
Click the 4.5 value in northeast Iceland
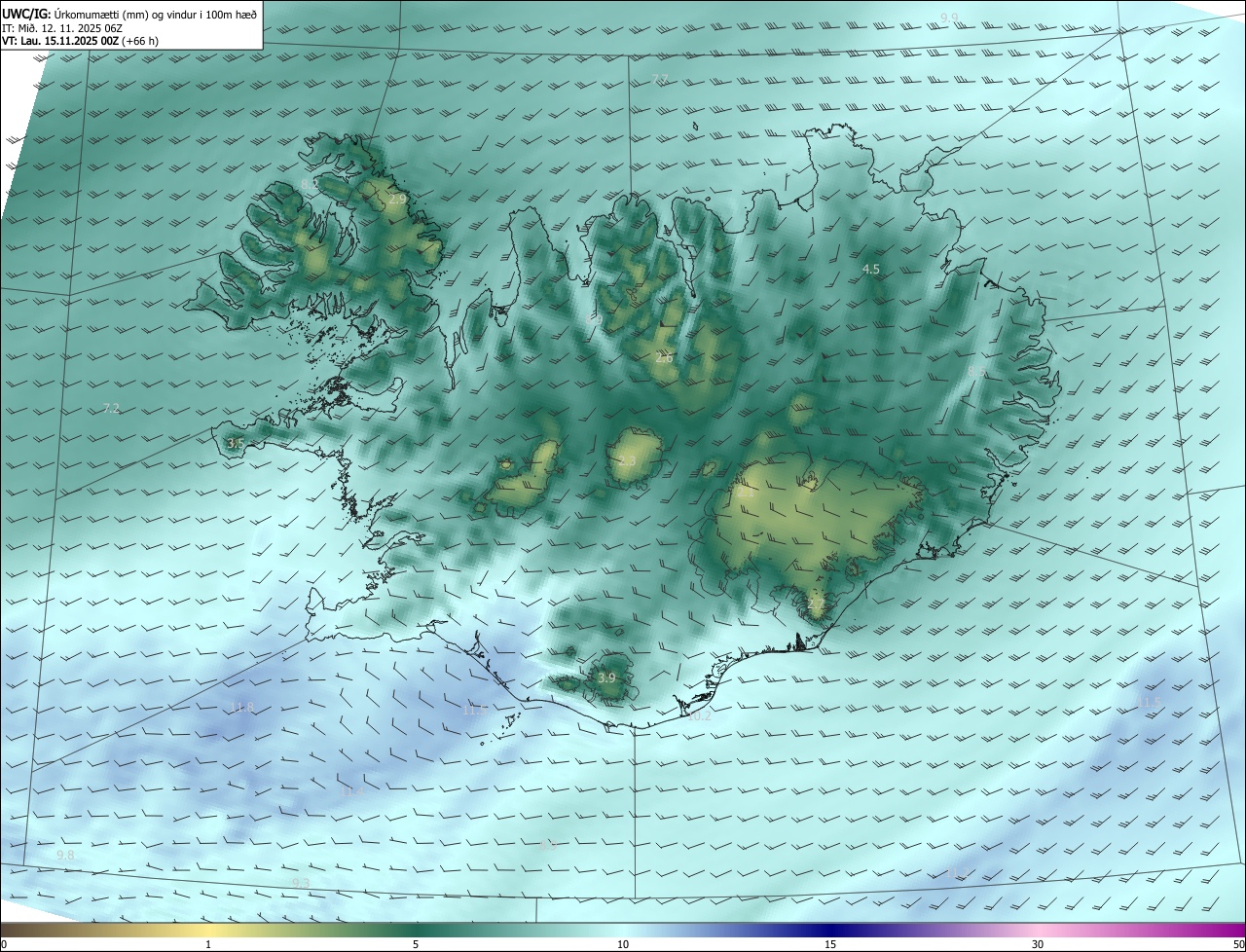(x=871, y=269)
